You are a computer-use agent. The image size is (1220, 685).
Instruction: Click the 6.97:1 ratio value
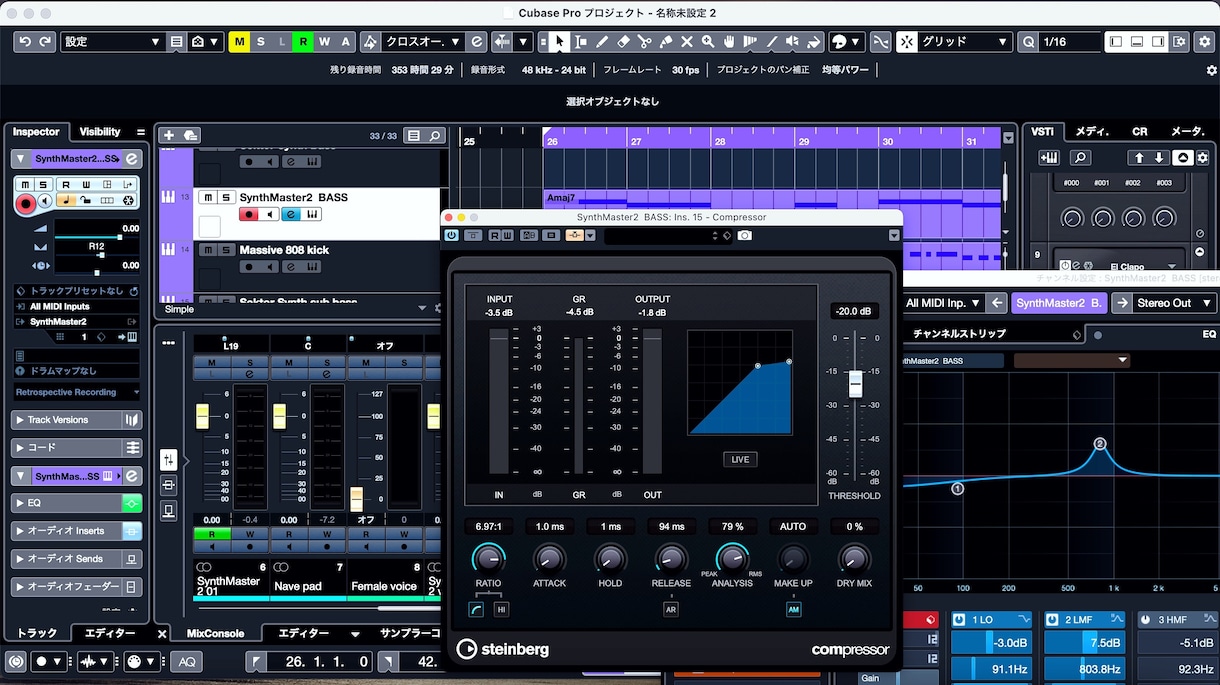click(x=488, y=526)
